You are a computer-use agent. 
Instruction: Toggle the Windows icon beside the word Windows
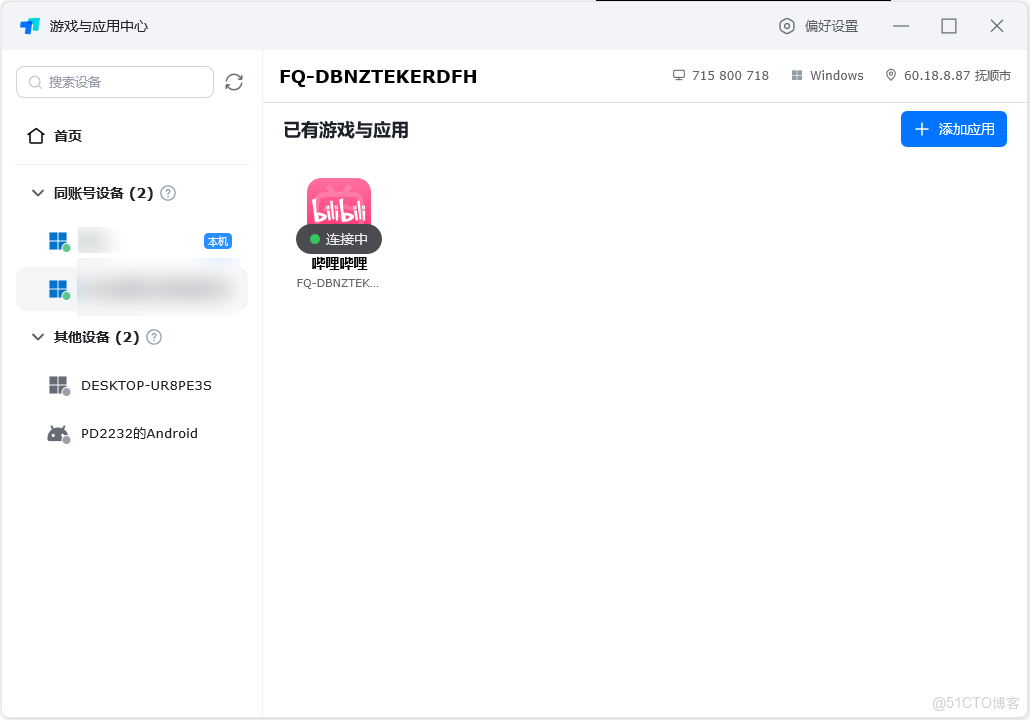(797, 75)
